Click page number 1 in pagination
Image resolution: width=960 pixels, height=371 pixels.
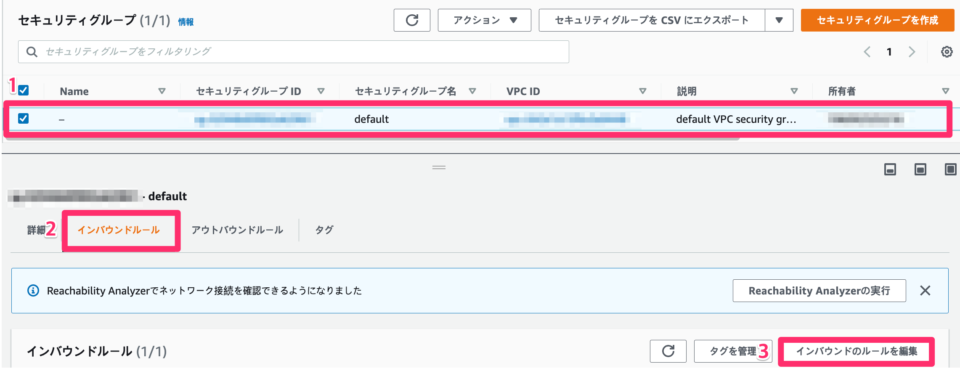click(x=889, y=52)
